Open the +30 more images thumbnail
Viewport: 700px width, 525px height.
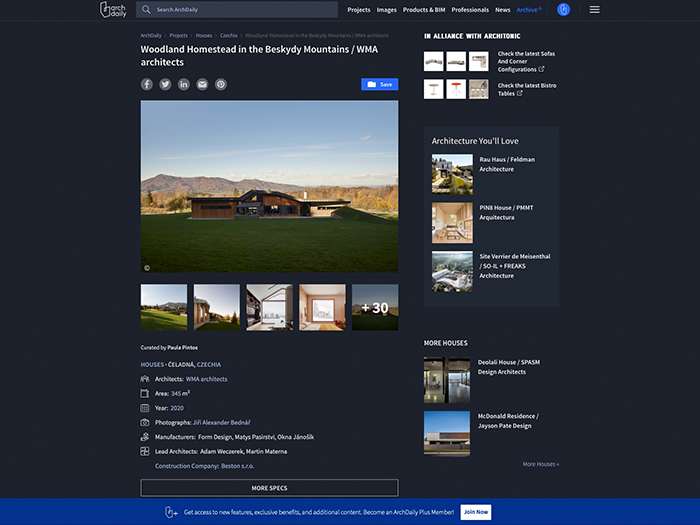coord(375,307)
